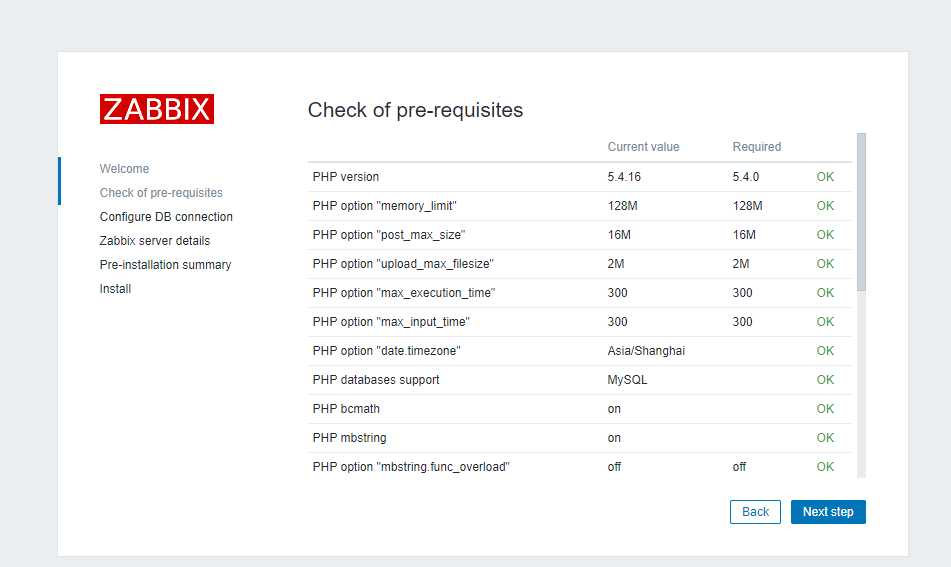Screen dimensions: 951x567
Task: Go to the Welcome step
Action: coord(124,169)
